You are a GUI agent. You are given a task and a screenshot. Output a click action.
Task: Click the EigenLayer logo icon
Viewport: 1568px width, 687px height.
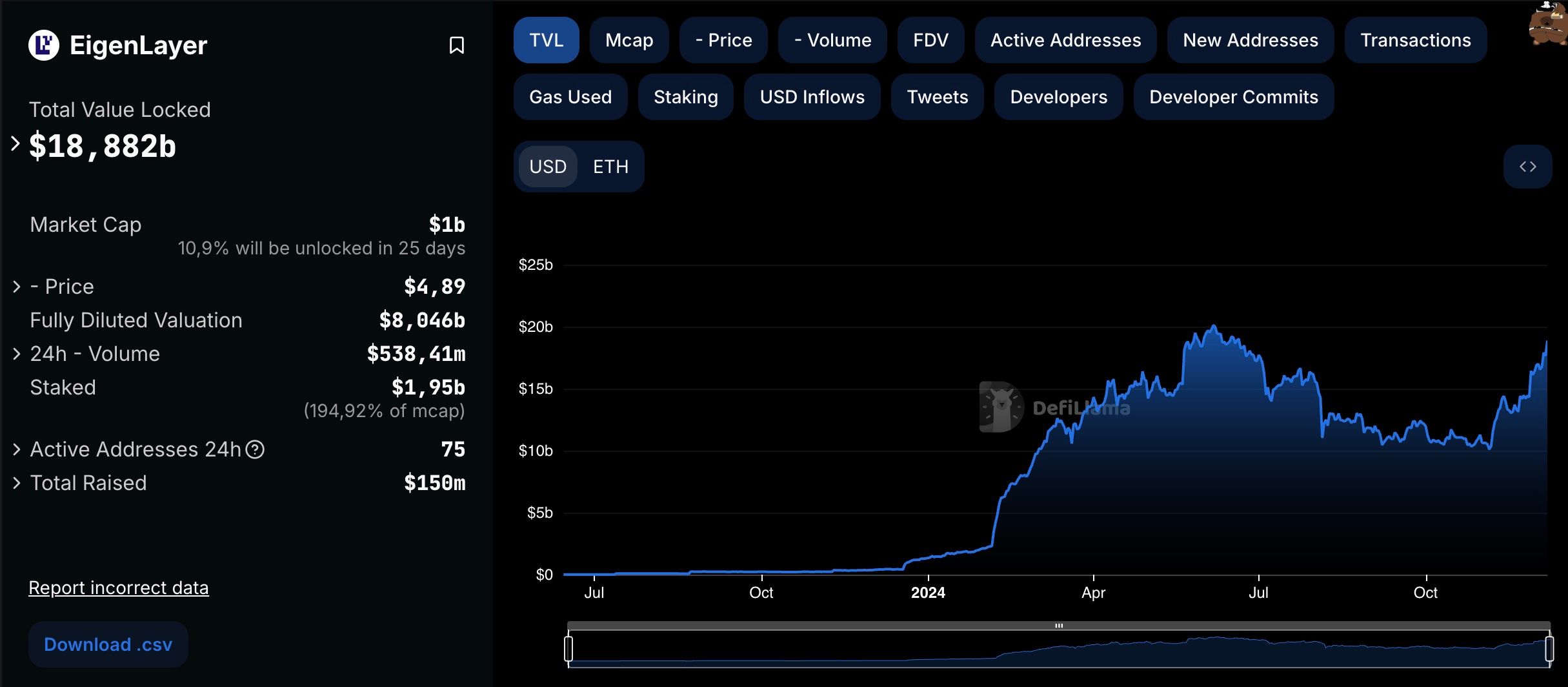(44, 45)
